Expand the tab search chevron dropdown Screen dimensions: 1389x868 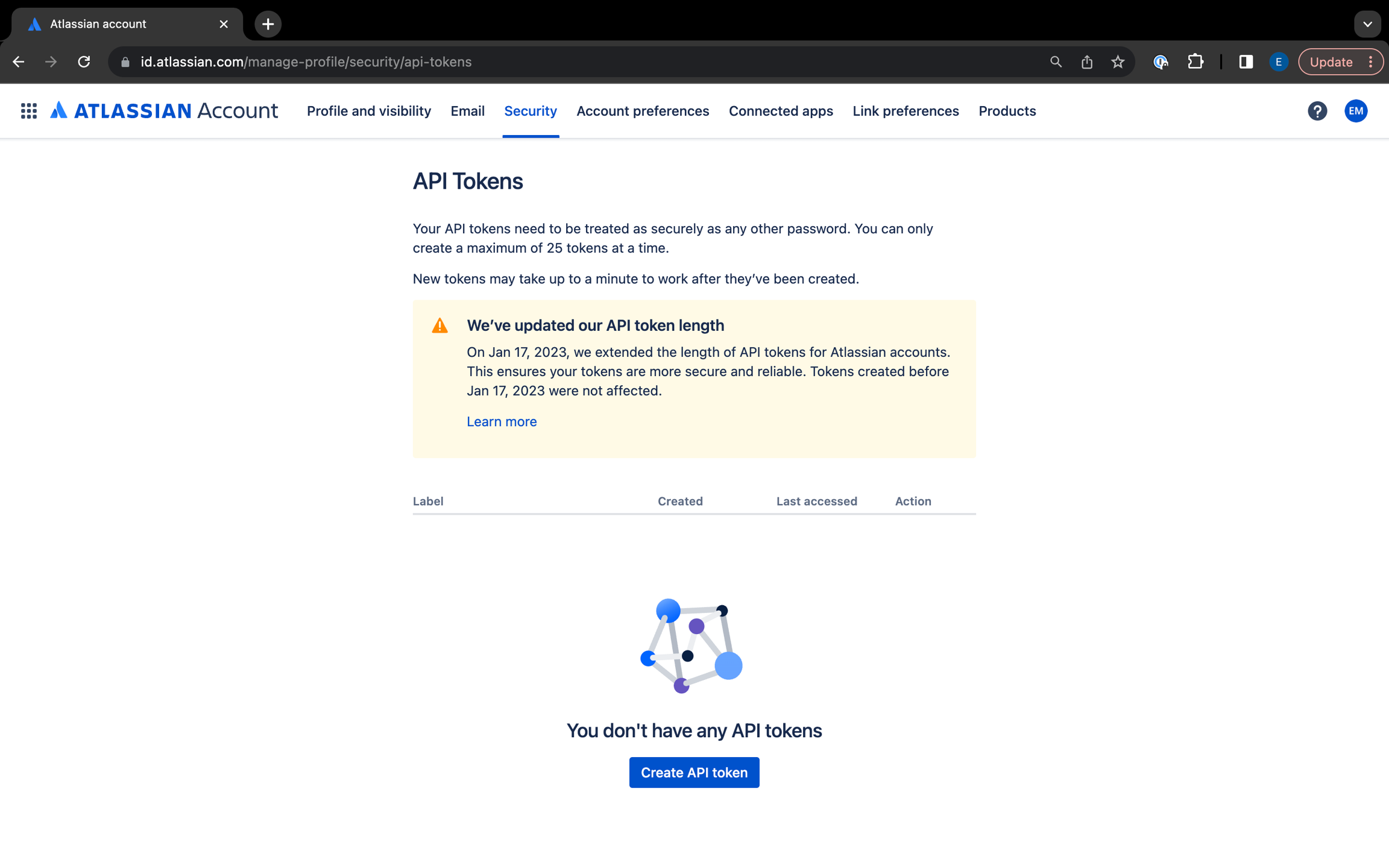coord(1367,24)
